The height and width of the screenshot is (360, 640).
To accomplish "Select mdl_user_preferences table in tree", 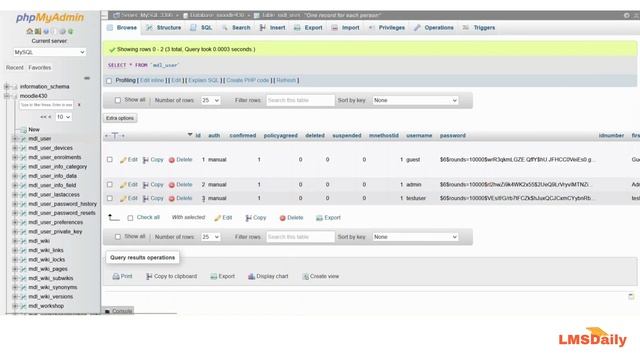I will (x=56, y=222).
